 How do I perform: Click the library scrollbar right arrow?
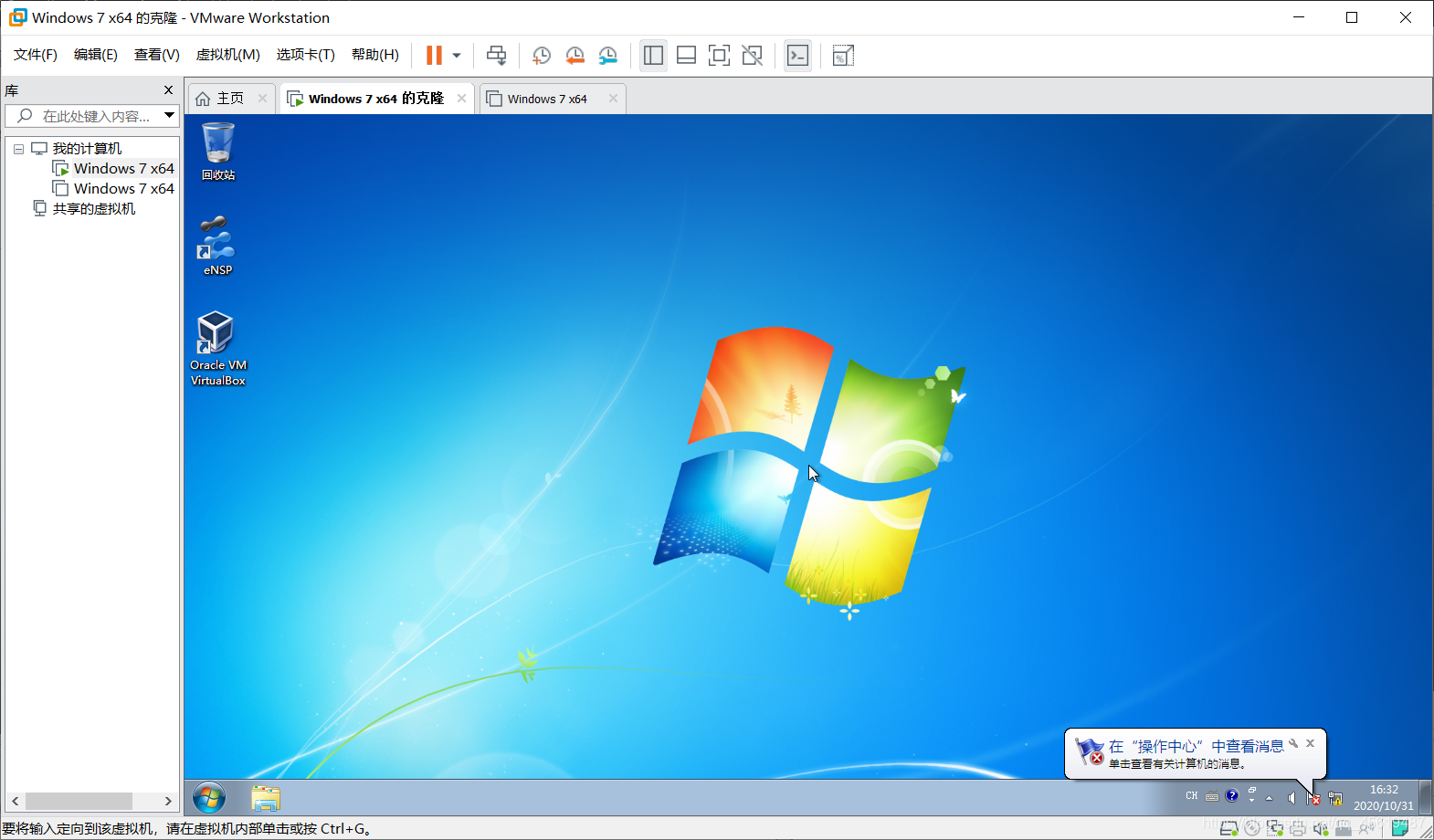coord(168,801)
